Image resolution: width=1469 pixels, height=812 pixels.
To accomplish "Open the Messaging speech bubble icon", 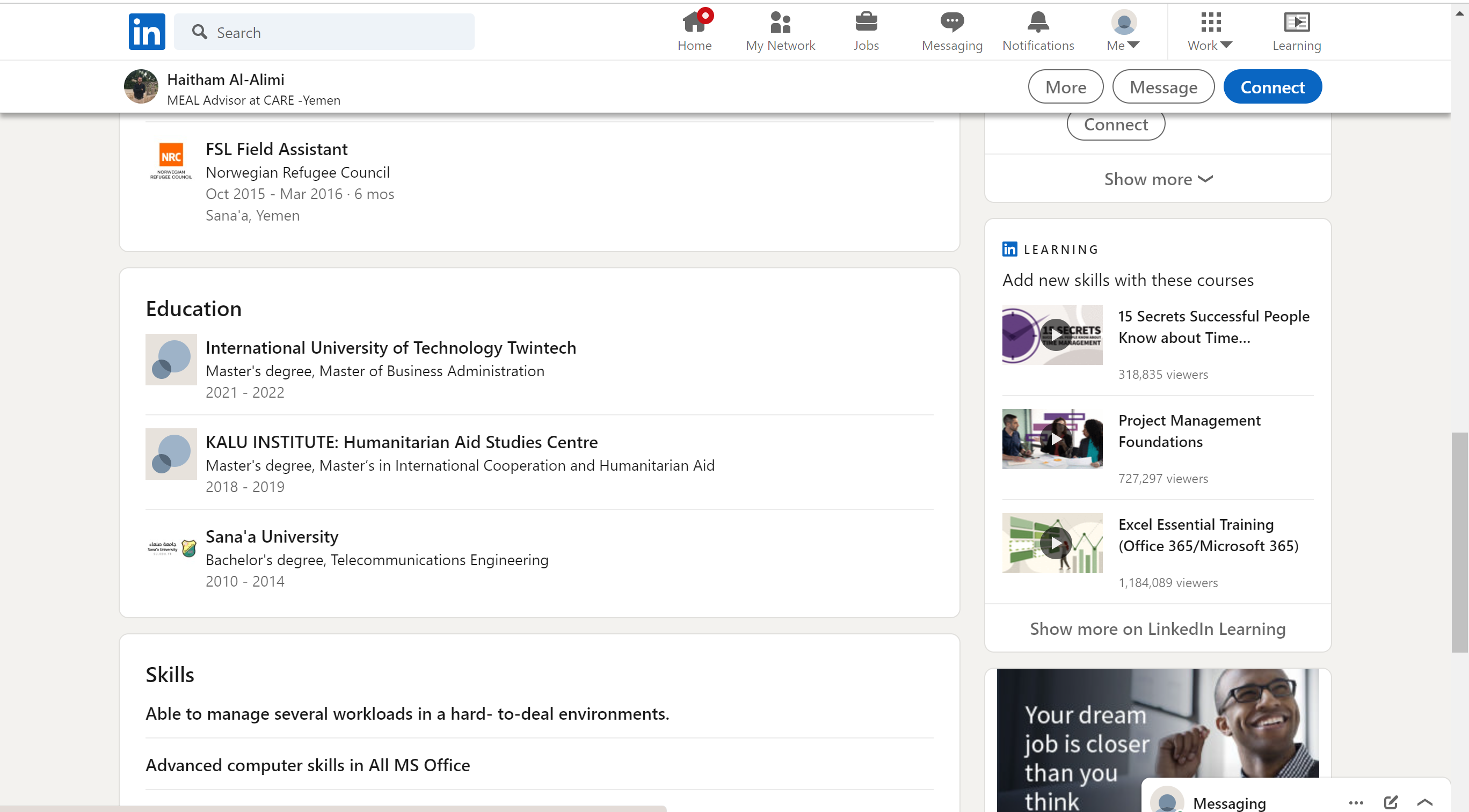I will coord(952,23).
